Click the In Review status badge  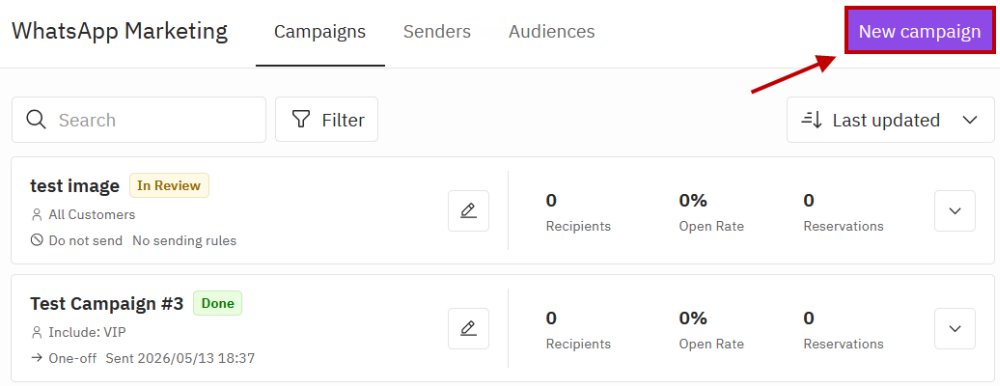169,186
